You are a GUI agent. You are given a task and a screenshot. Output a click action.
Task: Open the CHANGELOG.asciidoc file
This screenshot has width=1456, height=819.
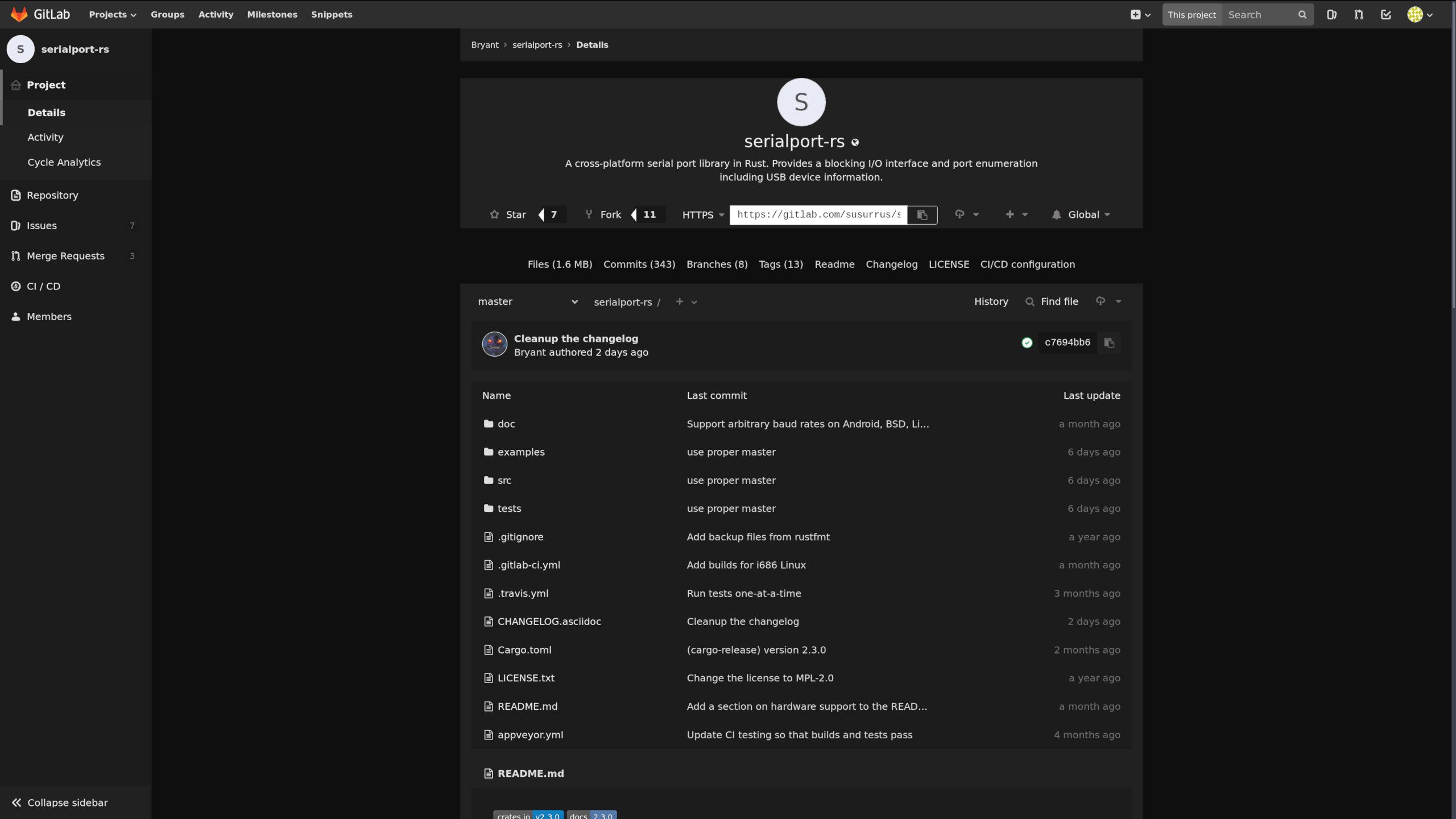click(x=549, y=621)
